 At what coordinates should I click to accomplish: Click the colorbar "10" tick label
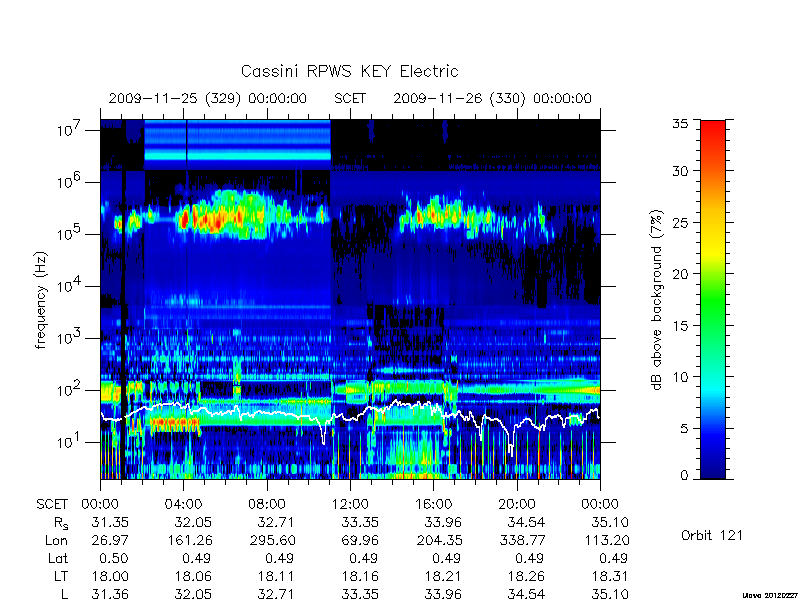(680, 377)
